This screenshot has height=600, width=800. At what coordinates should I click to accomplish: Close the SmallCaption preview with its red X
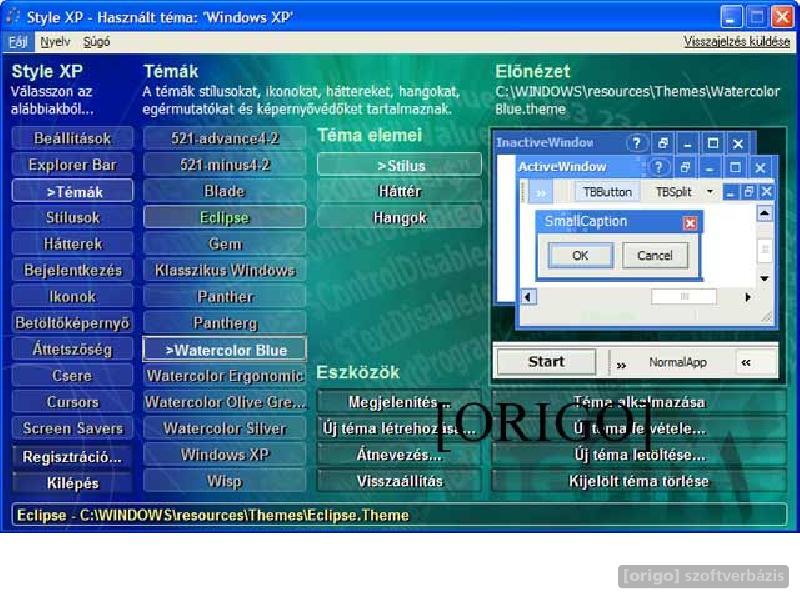(690, 222)
